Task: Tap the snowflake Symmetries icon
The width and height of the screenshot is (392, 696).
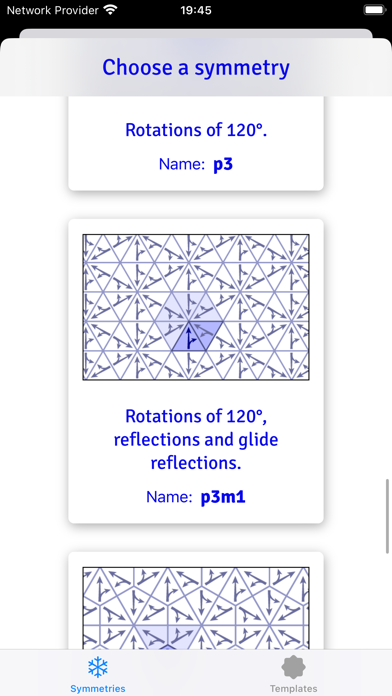Action: click(98, 667)
